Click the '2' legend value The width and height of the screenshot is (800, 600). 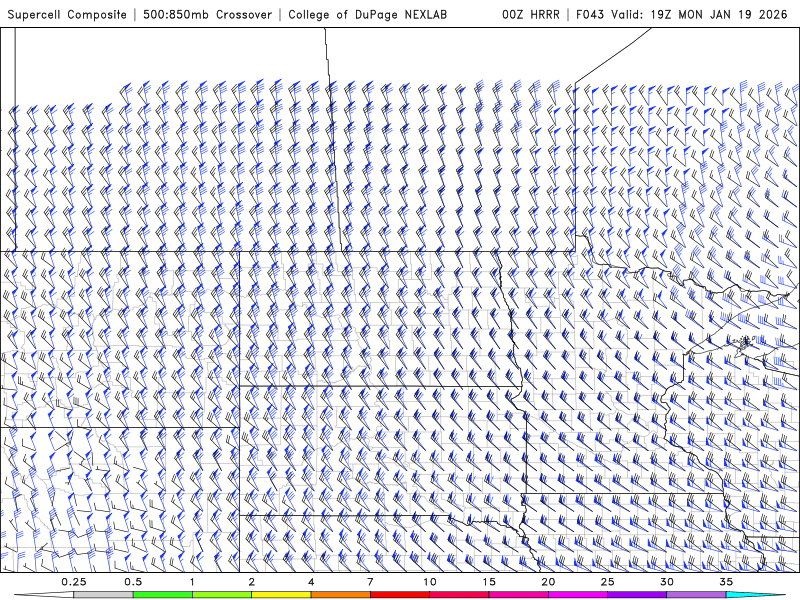[252, 582]
